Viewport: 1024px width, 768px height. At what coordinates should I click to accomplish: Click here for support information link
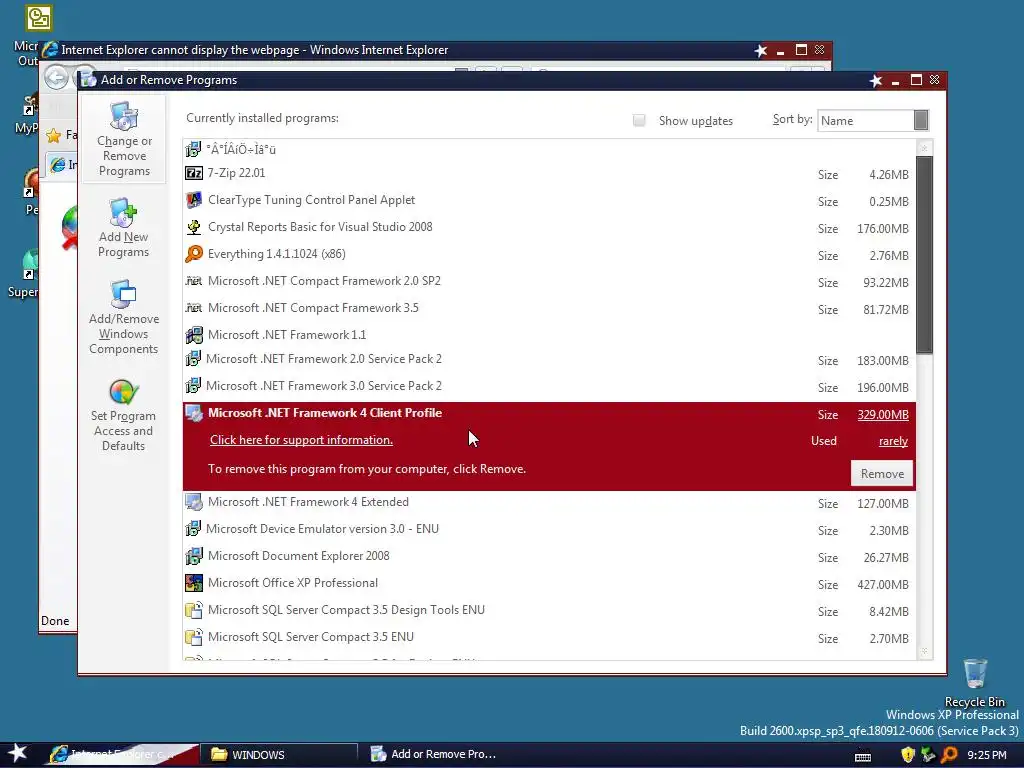(x=301, y=440)
